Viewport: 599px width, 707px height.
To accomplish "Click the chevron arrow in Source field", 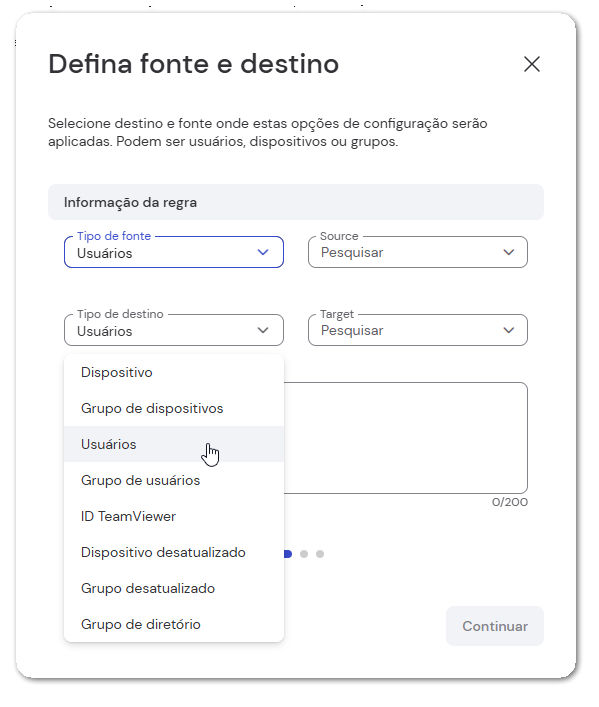I will point(509,252).
